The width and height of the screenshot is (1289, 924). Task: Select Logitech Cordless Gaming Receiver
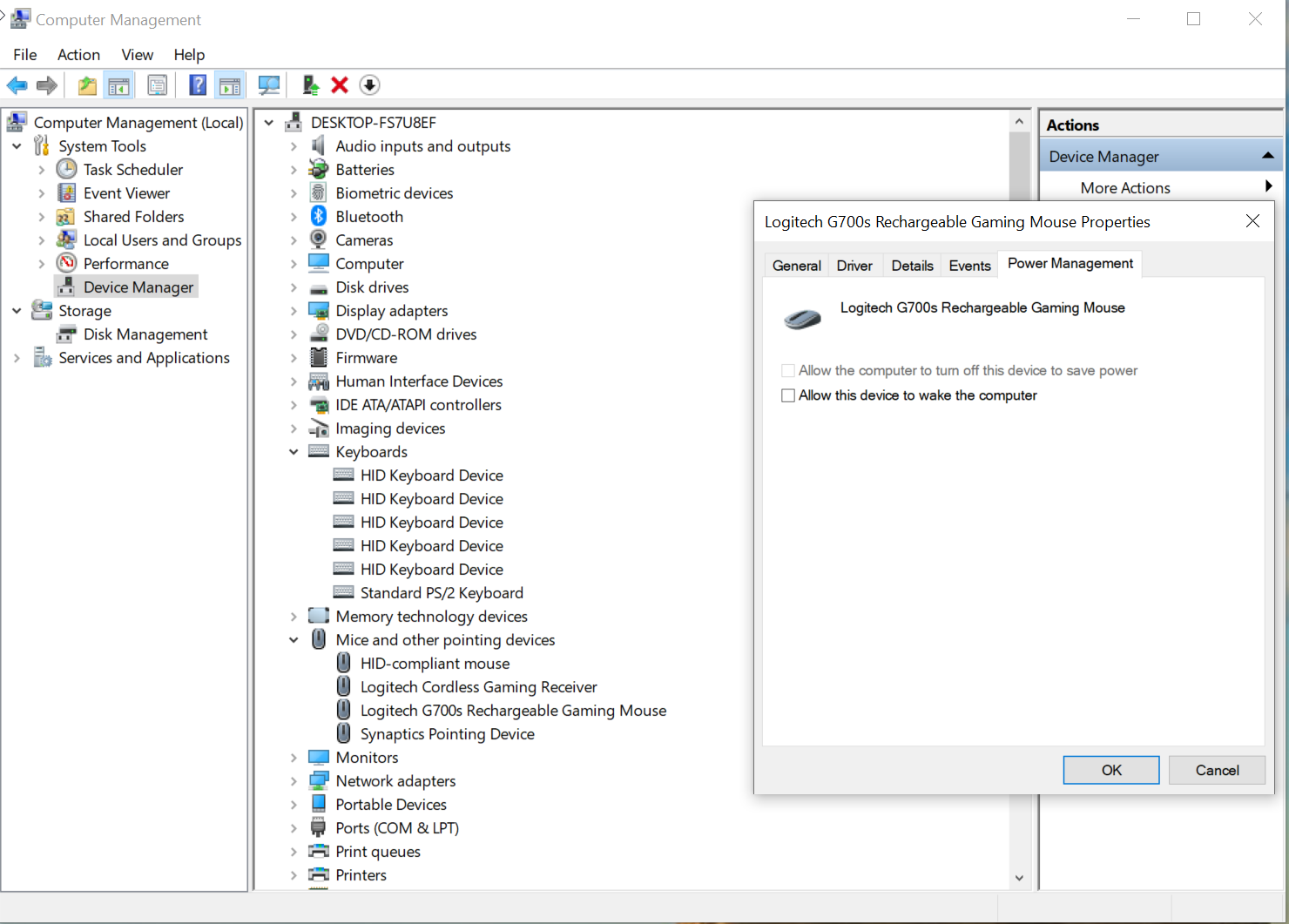pos(479,686)
